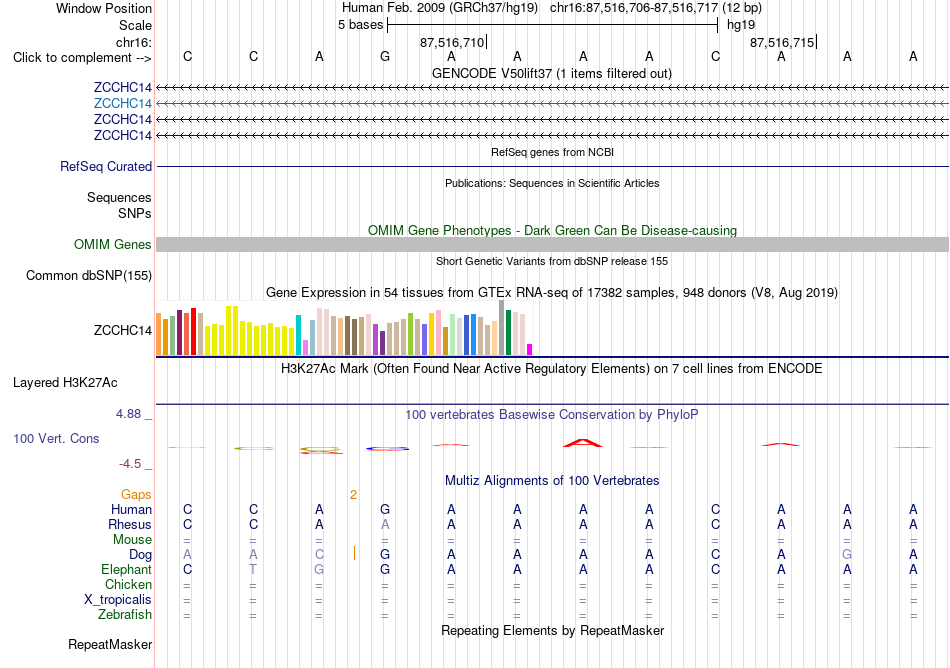
Task: Click the -4.5 PhyloP lower scale value
Action: coord(130,464)
